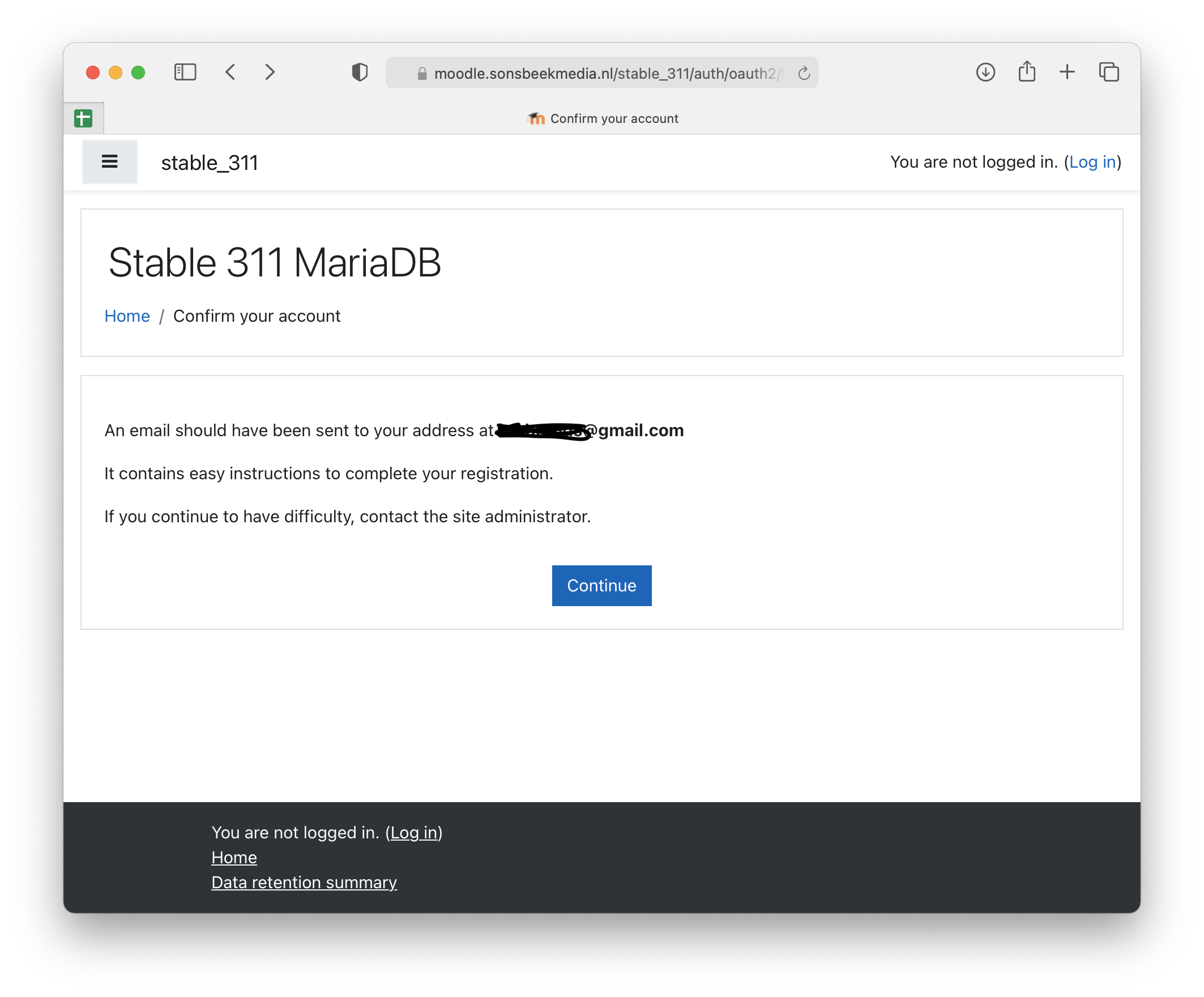Click the gmail.com email address text
This screenshot has width=1204, height=997.
pos(590,431)
